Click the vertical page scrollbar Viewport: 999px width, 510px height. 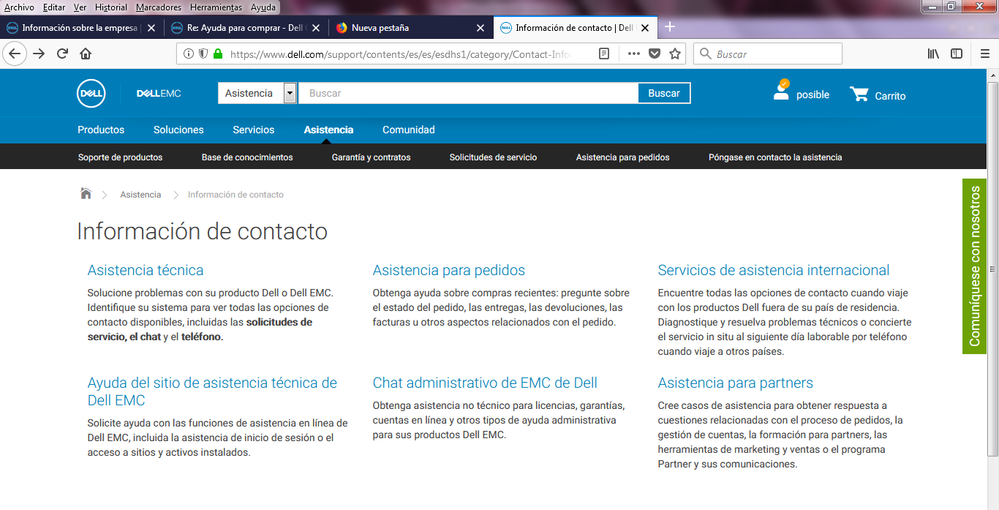(993, 268)
